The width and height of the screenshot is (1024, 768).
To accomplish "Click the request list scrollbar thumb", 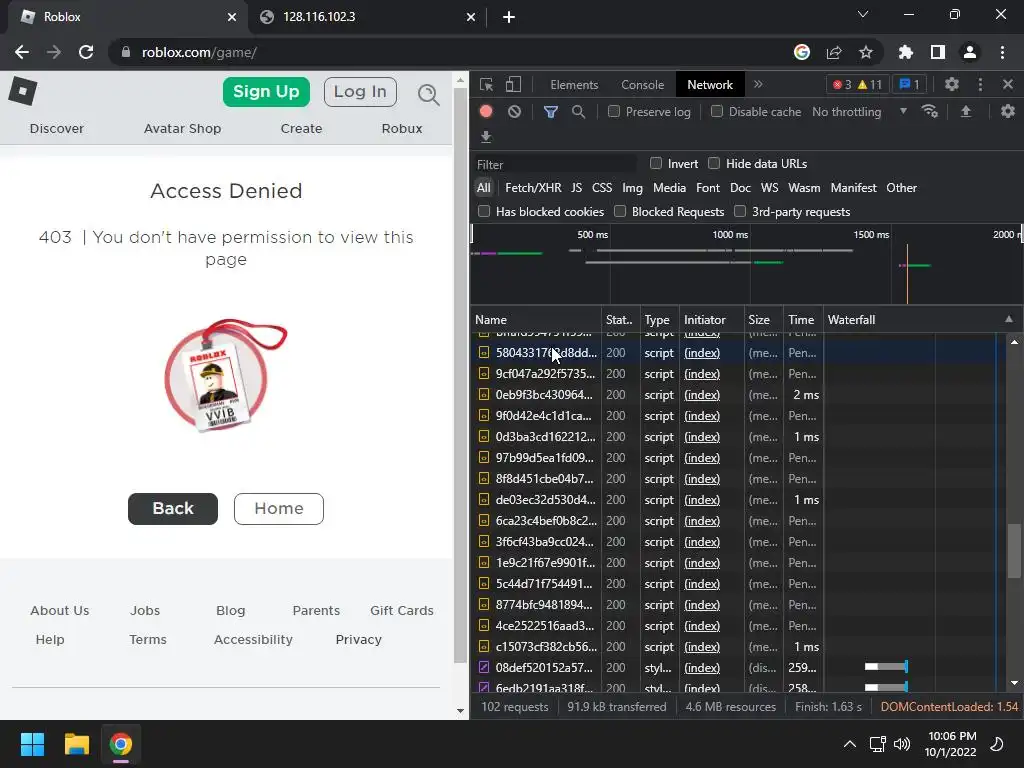I will pos(1014,551).
